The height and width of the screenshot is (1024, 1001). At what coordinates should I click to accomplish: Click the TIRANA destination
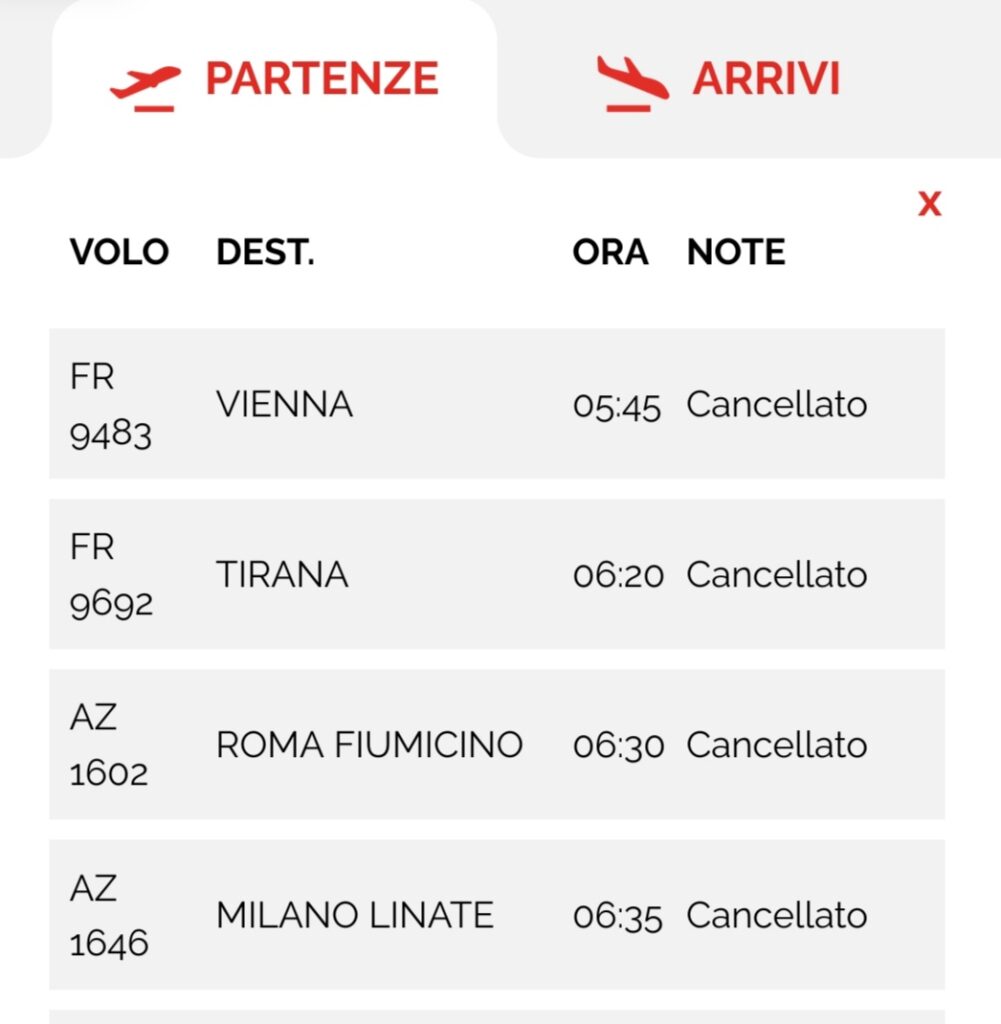(282, 575)
